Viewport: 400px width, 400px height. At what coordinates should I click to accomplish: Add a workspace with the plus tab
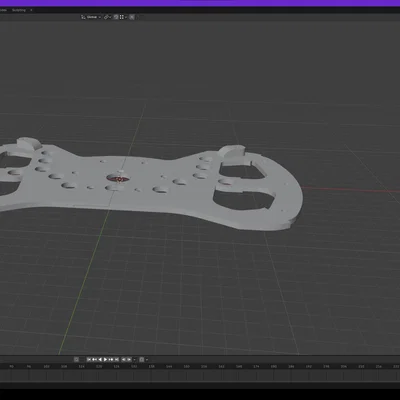tap(31, 10)
